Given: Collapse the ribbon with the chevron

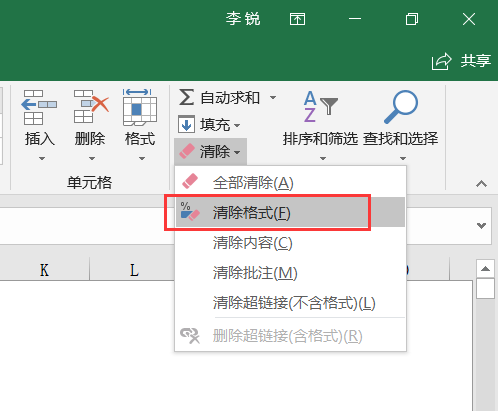Looking at the screenshot, I should pyautogui.click(x=481, y=184).
